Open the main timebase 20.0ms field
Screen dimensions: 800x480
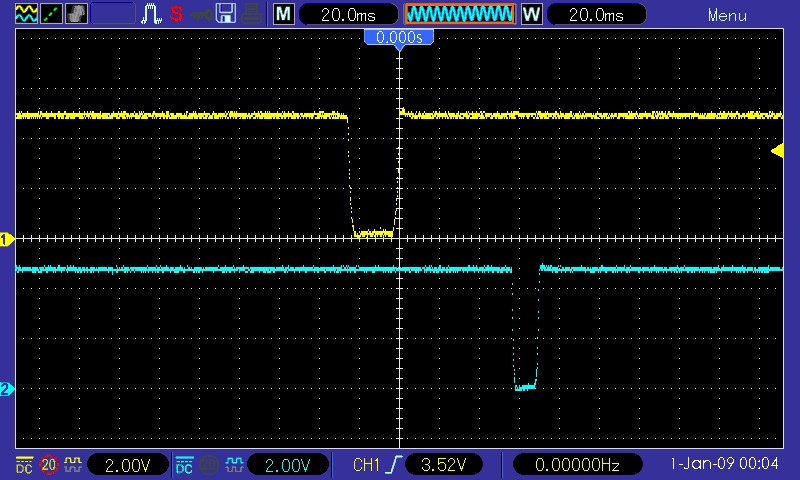(x=347, y=14)
